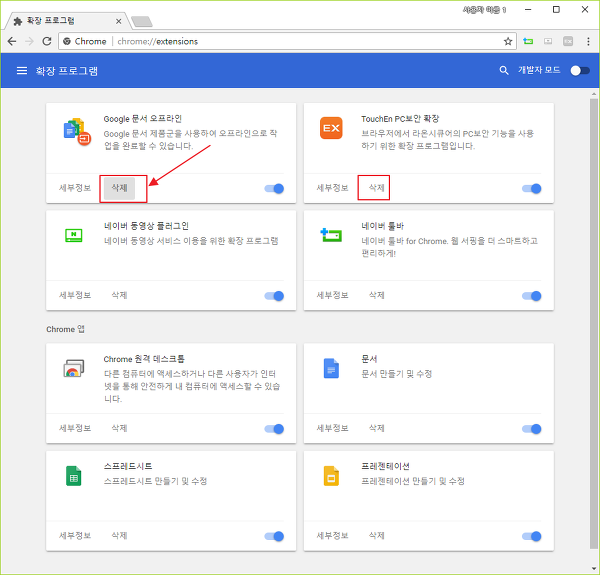Open 세부정보 for Chrome 원격 데스크톱
Viewport: 600px width, 575px height.
point(75,428)
